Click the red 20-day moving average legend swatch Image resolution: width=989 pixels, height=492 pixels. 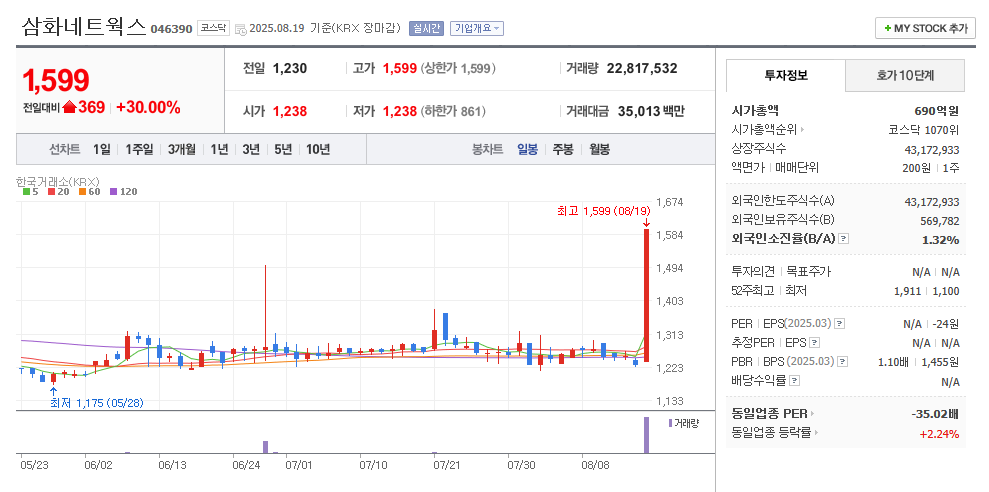51,191
